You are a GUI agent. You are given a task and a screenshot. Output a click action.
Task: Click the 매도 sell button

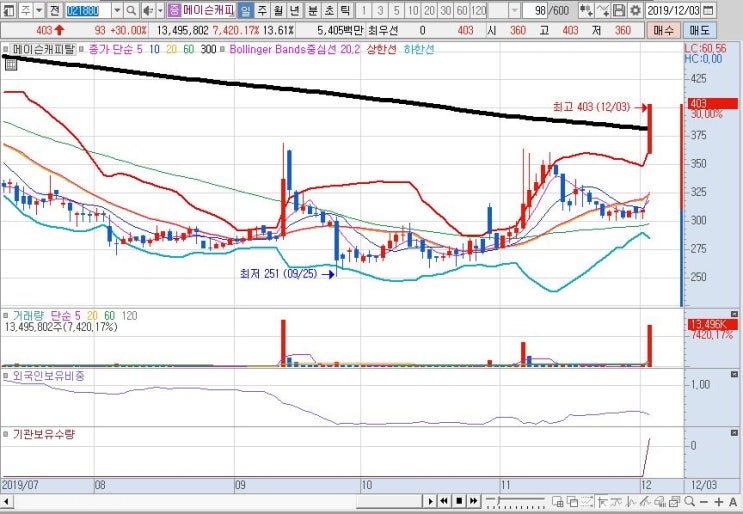[x=699, y=31]
